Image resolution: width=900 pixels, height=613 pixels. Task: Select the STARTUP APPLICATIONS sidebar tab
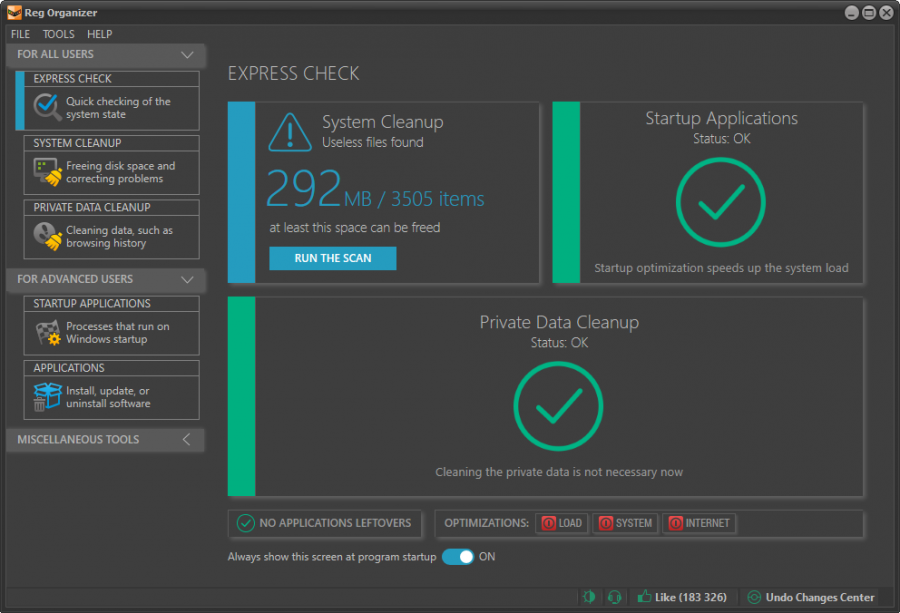[111, 325]
